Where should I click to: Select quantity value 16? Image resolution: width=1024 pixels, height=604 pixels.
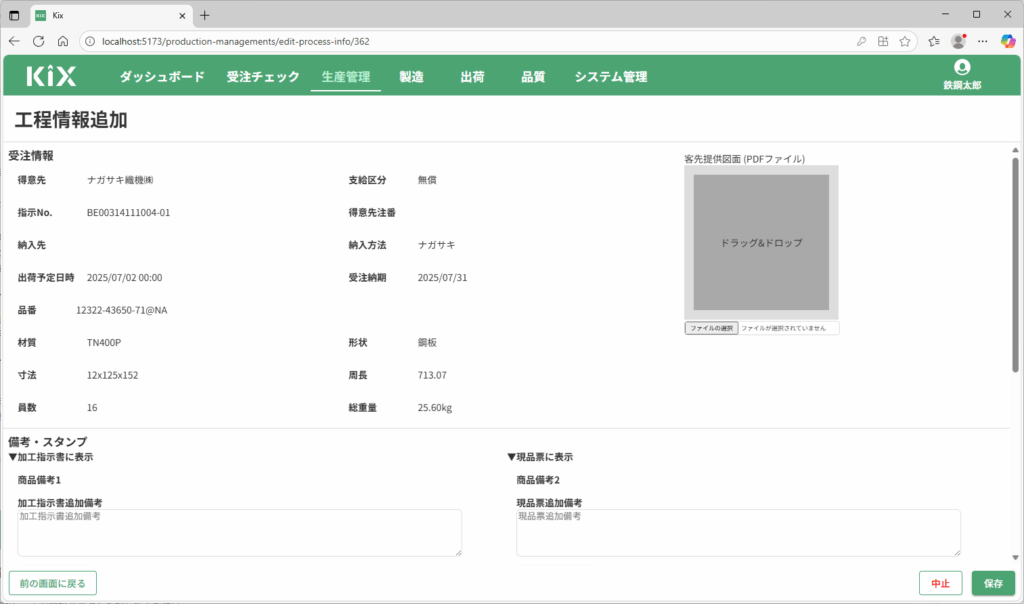pyautogui.click(x=92, y=407)
